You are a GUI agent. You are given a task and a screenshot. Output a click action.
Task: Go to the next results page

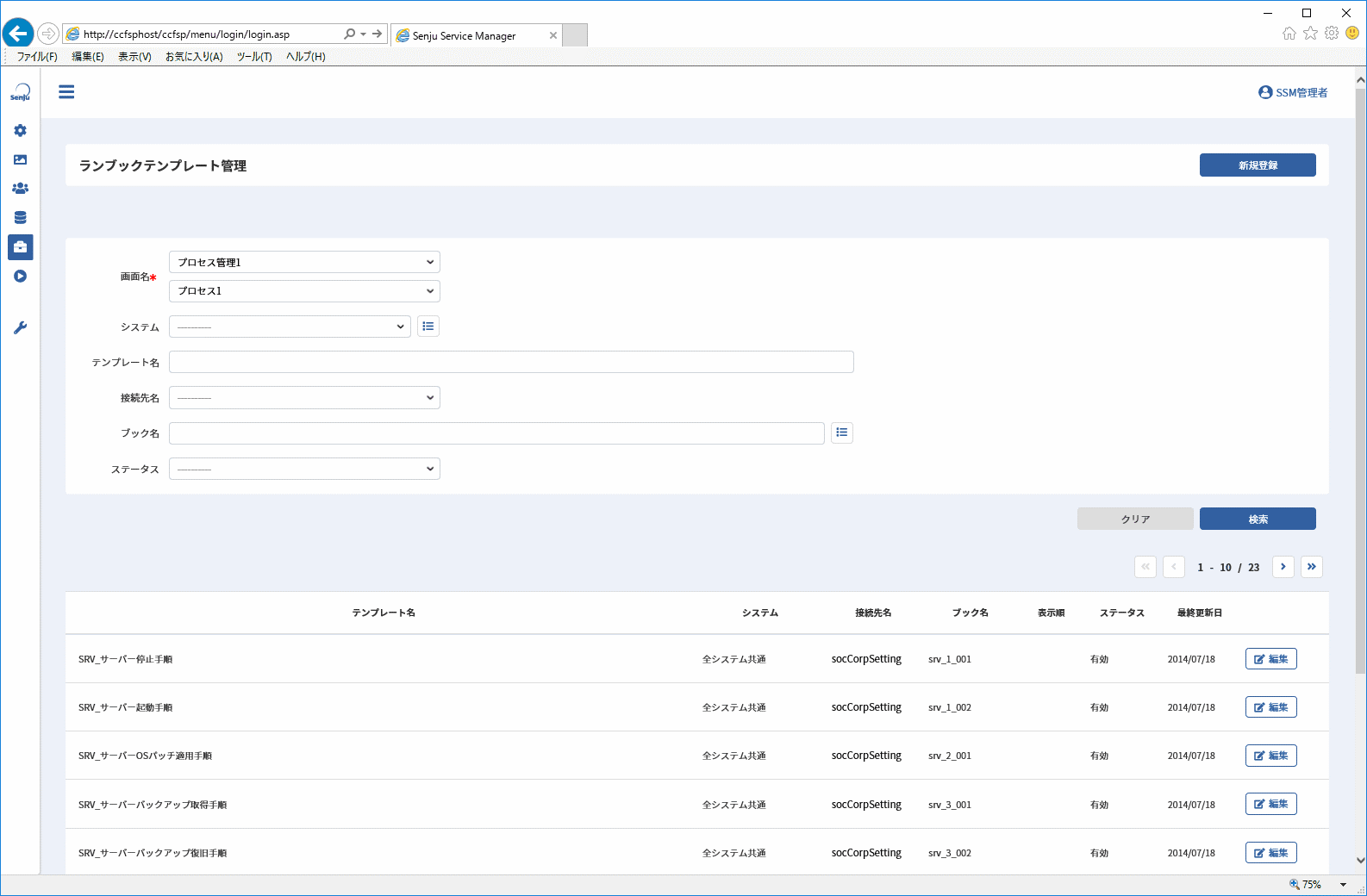pyautogui.click(x=1283, y=567)
